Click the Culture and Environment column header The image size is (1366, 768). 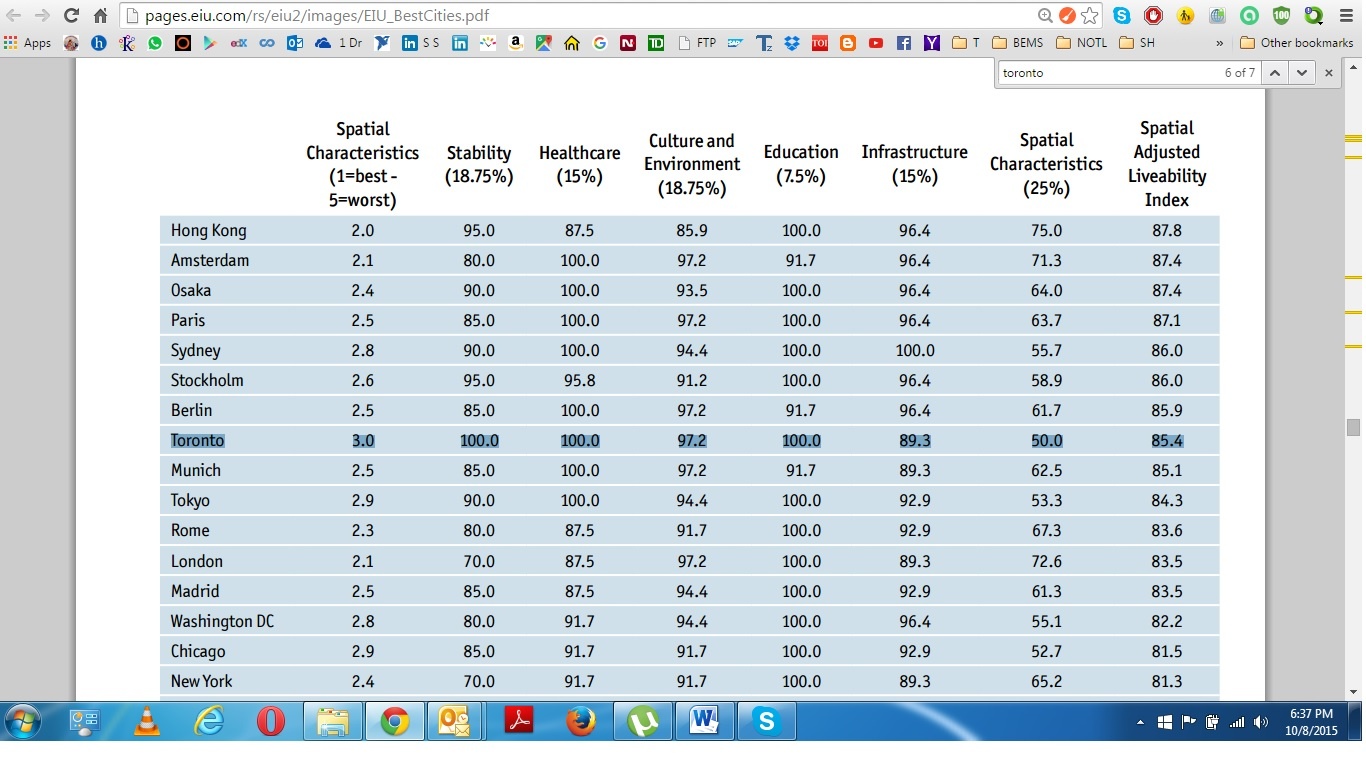coord(692,164)
